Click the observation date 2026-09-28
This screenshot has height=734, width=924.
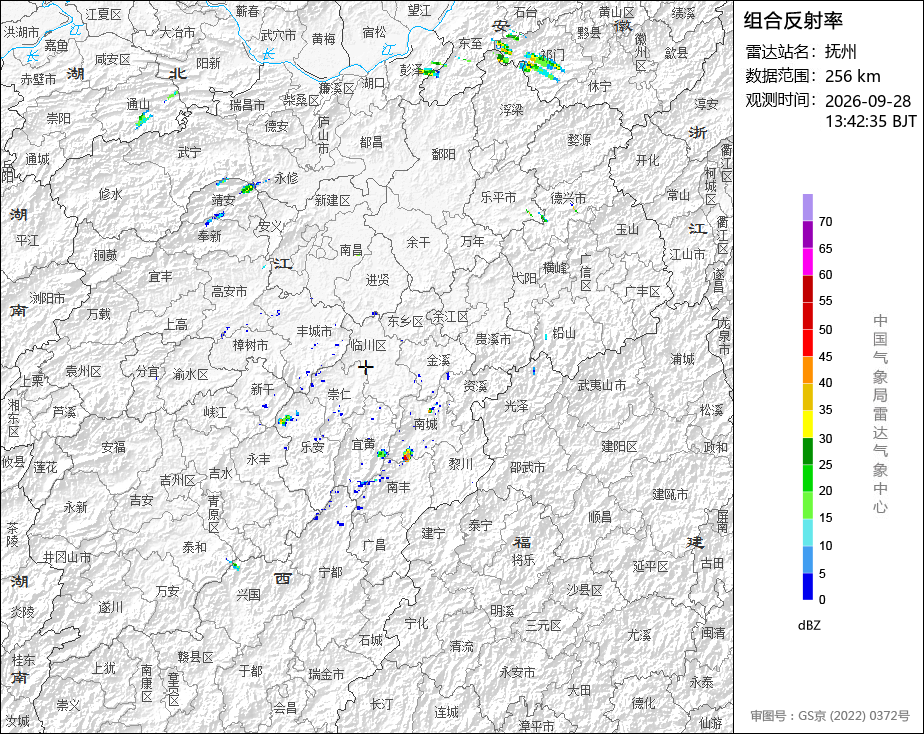[868, 101]
